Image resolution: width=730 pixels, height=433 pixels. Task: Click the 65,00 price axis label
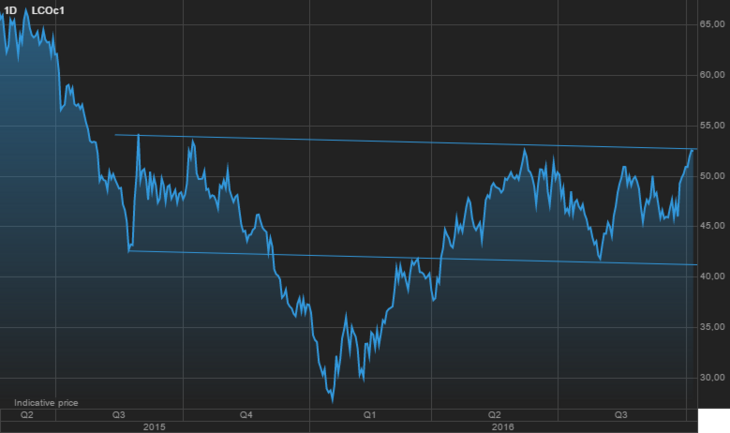712,24
